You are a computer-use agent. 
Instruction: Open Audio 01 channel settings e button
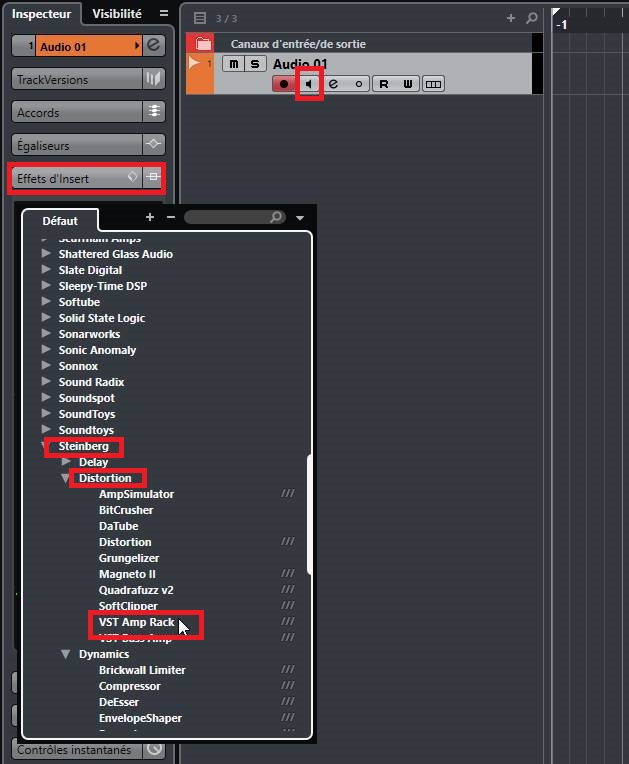tap(333, 84)
